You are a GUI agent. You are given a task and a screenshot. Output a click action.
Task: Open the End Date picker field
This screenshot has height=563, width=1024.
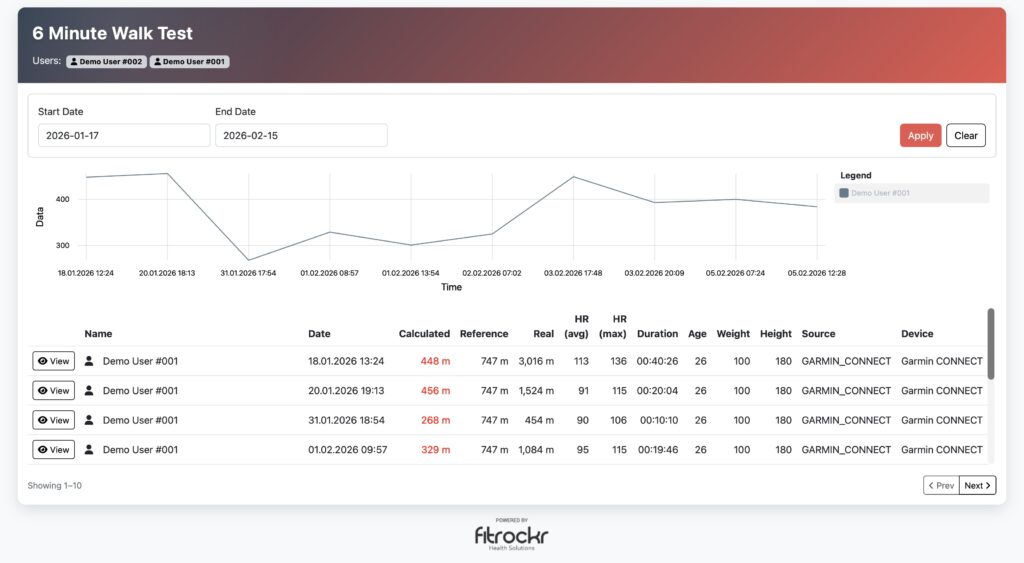(301, 135)
